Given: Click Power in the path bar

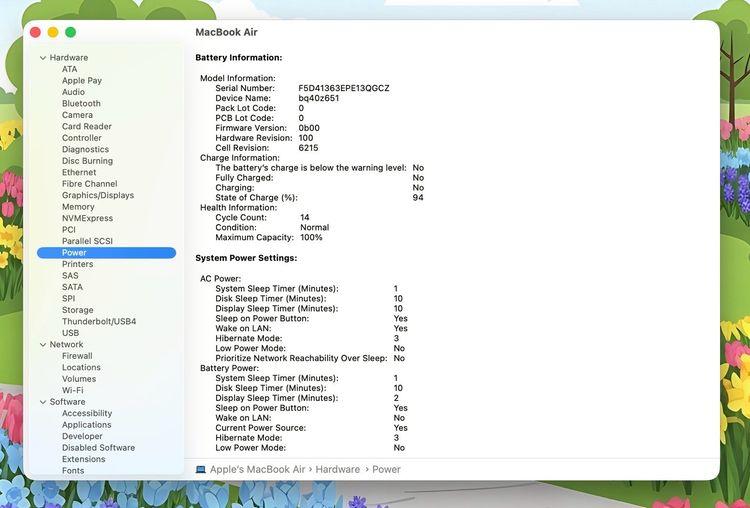Looking at the screenshot, I should [386, 470].
